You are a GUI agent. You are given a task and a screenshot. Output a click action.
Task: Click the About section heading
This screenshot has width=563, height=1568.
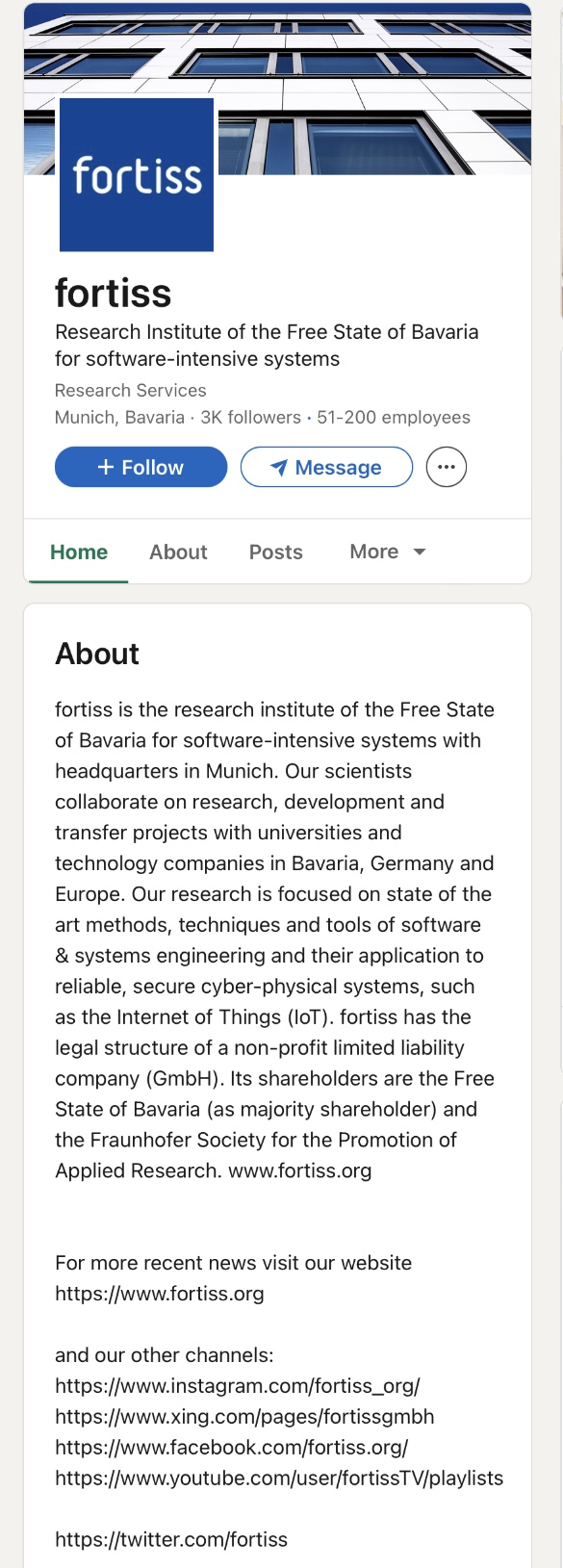click(97, 654)
